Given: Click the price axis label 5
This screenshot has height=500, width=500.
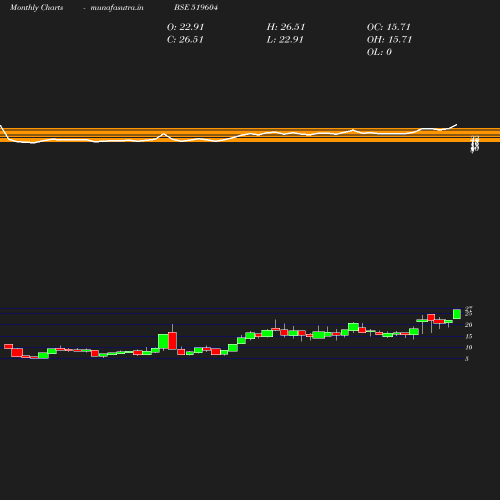Looking at the screenshot, I should tap(467, 359).
